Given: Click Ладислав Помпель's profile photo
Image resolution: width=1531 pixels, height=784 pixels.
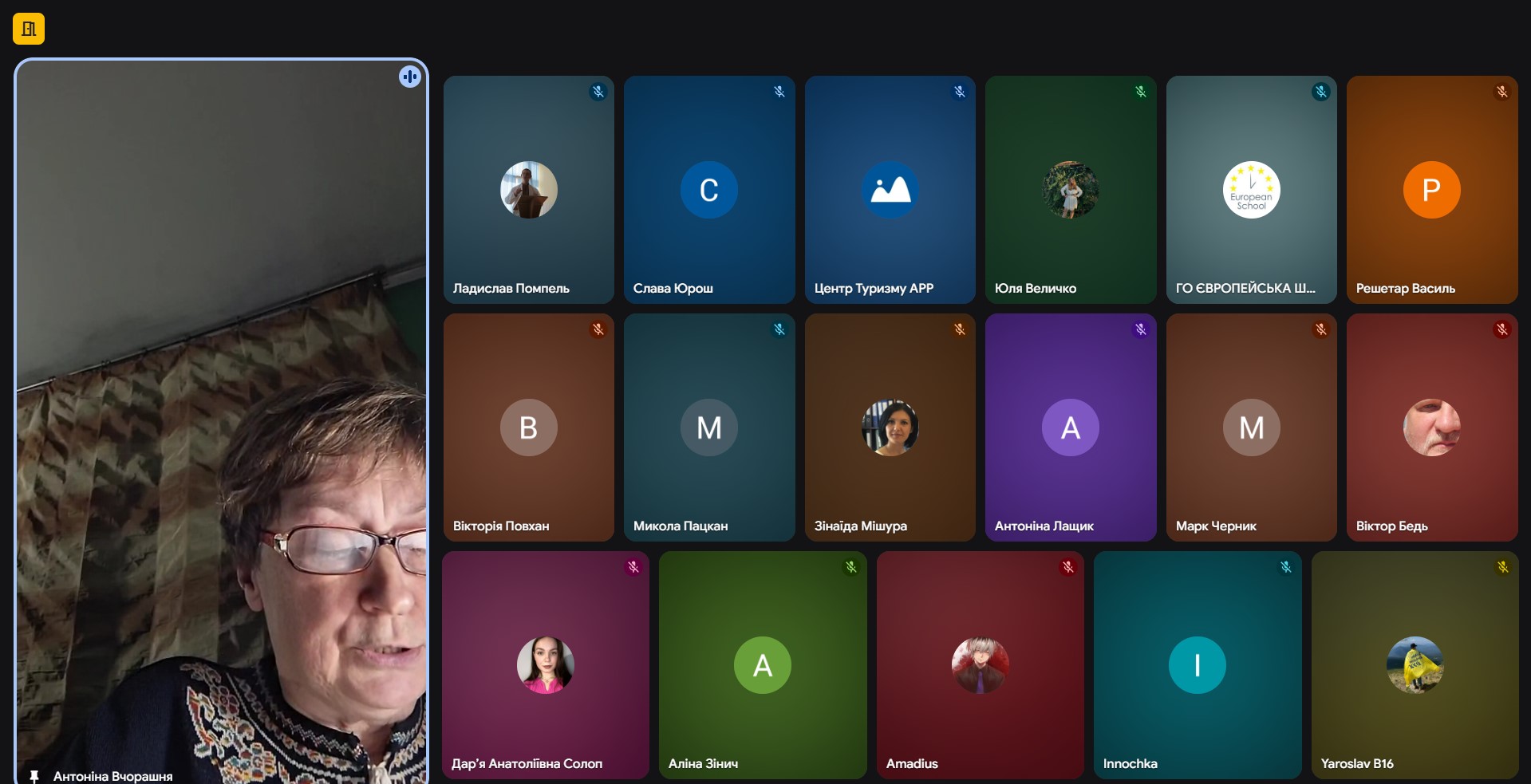Looking at the screenshot, I should (x=529, y=190).
